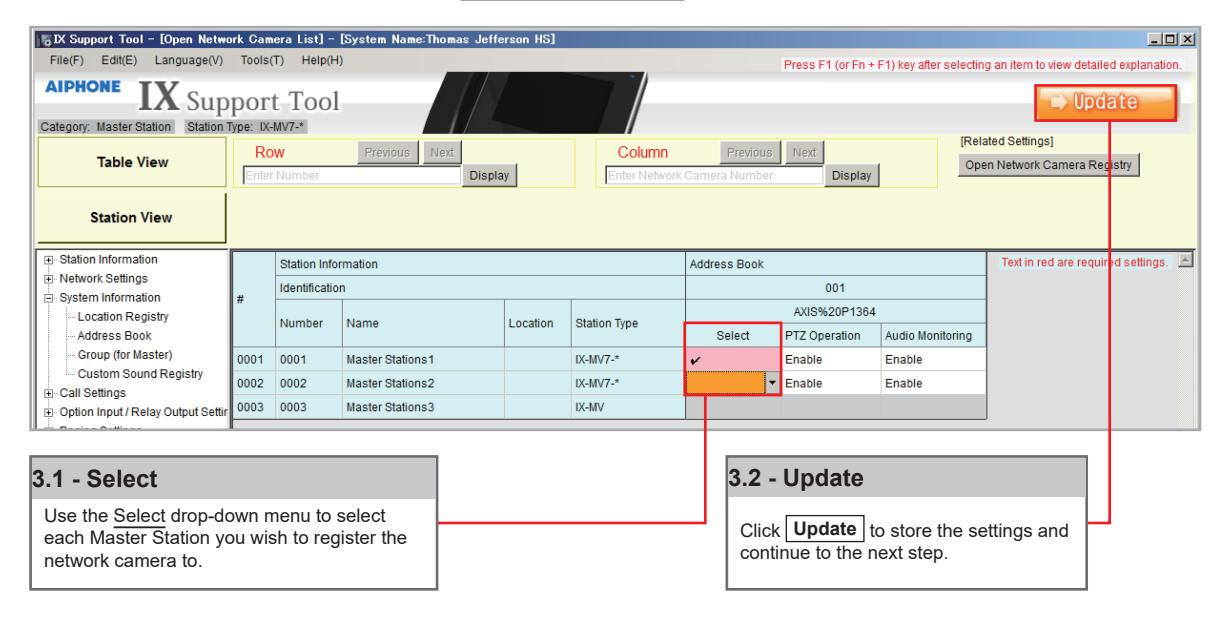Click Display button in Row section
The width and height of the screenshot is (1226, 620).
487,176
